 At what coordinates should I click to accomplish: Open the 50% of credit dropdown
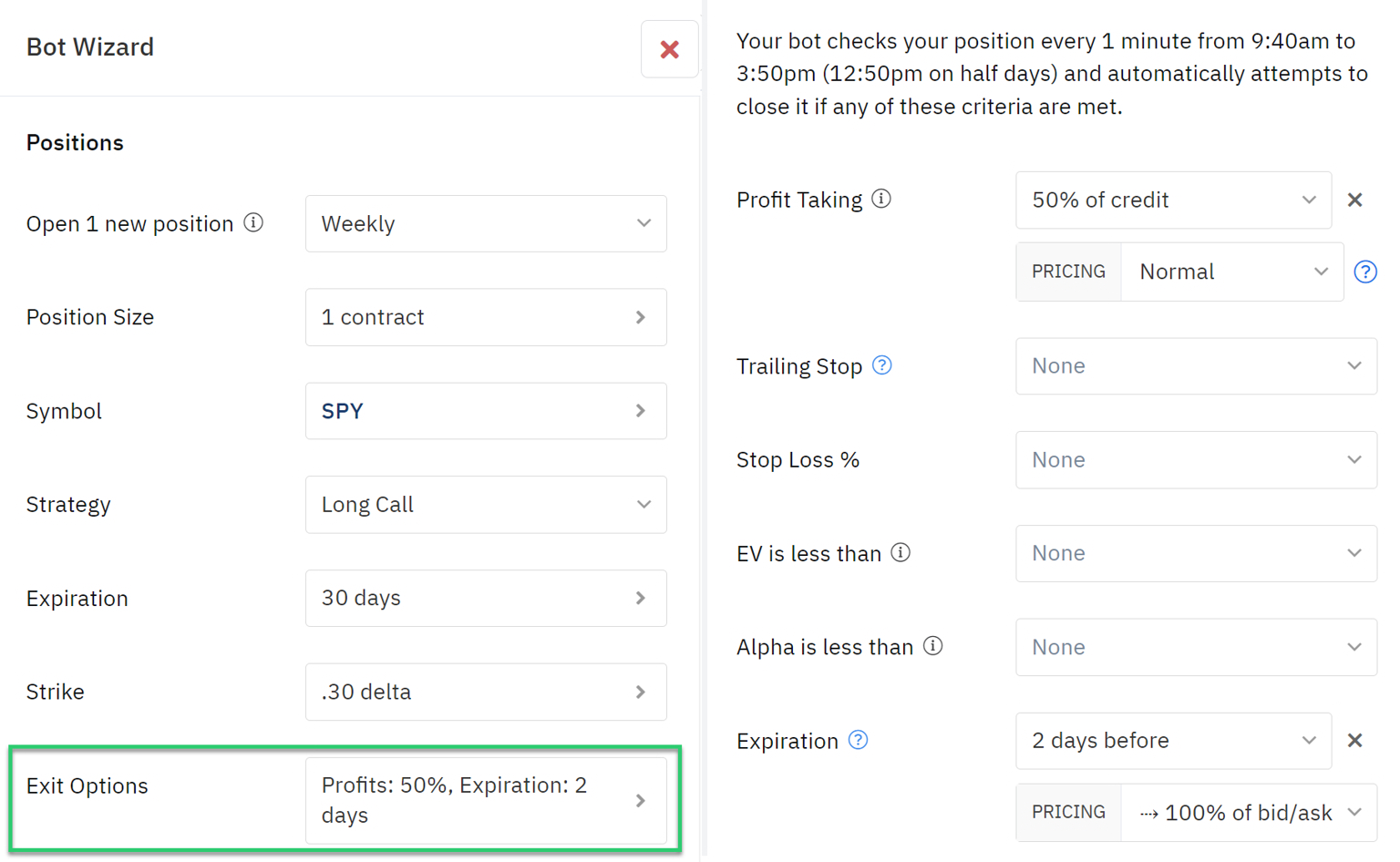click(1173, 200)
